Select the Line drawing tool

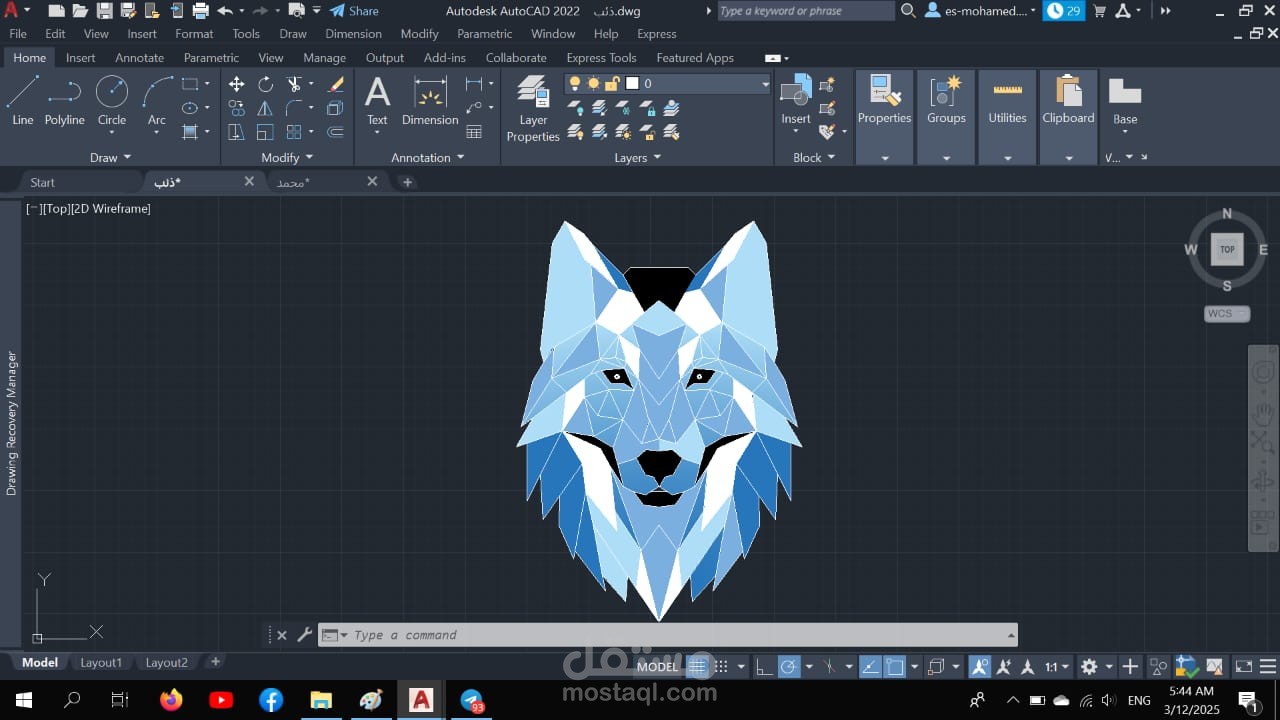pos(22,100)
